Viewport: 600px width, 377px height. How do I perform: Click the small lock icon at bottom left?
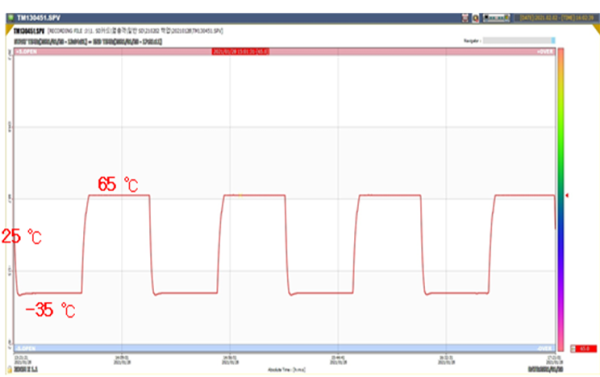(10, 369)
